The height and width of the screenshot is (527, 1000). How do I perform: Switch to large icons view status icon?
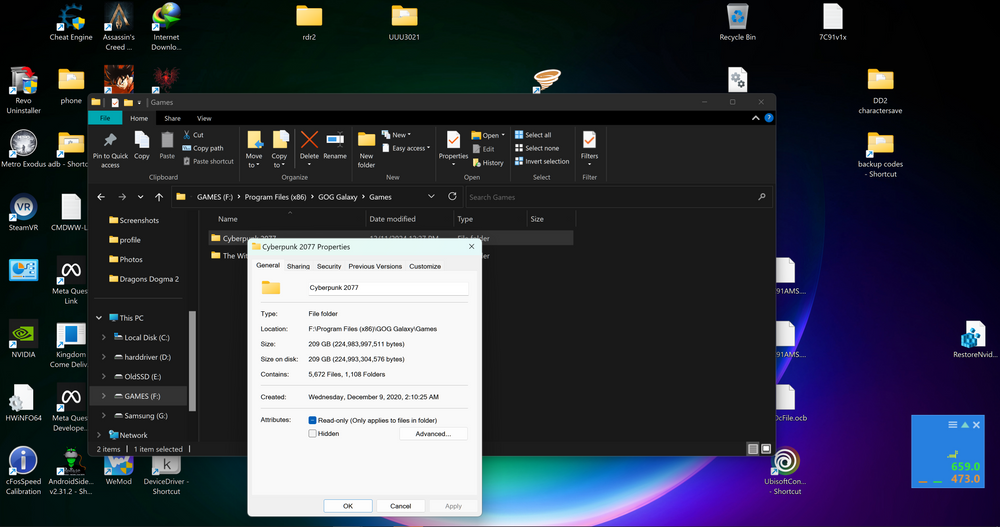click(x=766, y=449)
